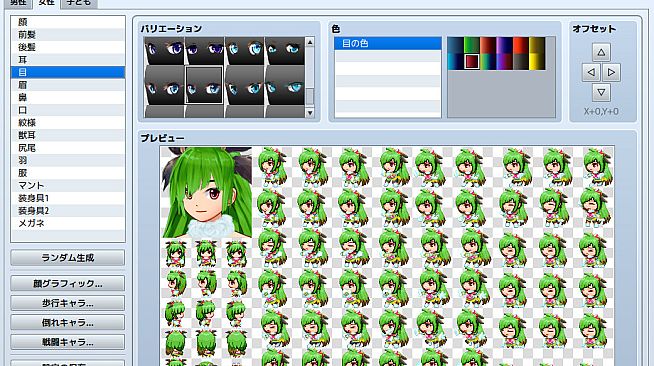Shift the eye offset right with the right arrow
Screen dimensions: 654x366
pos(611,73)
